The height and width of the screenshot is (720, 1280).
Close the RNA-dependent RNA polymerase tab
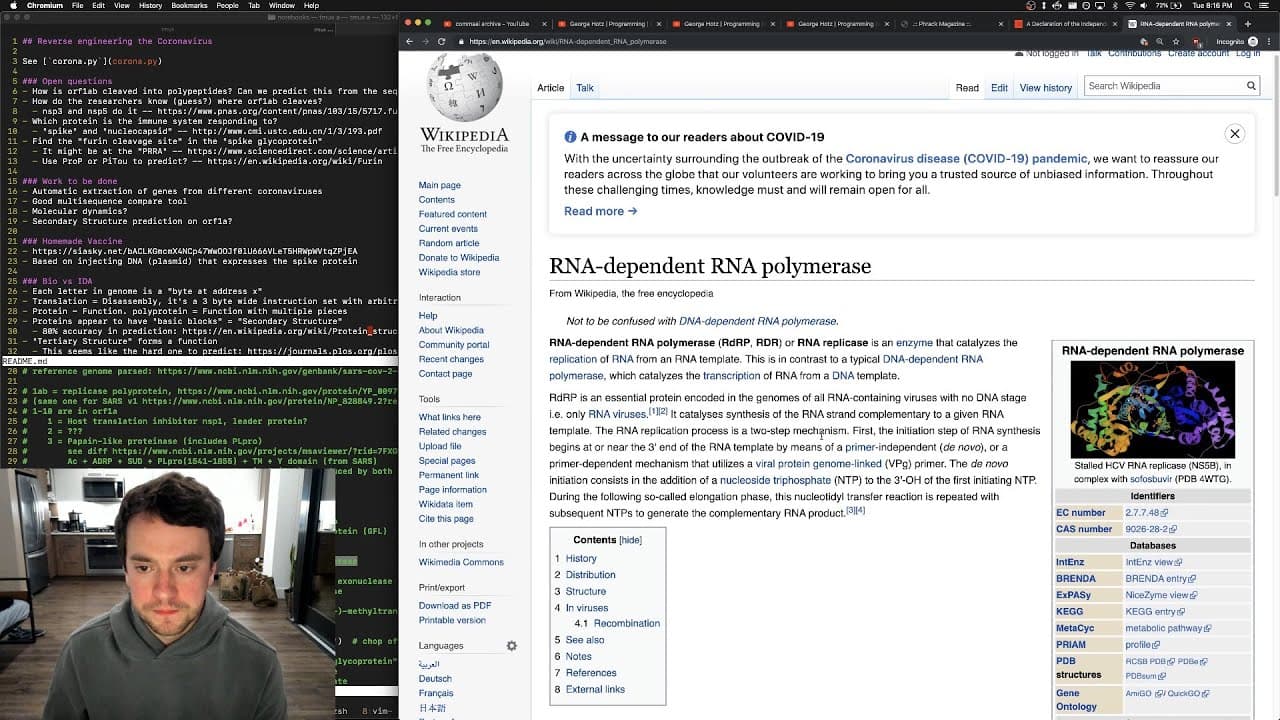click(x=1229, y=23)
